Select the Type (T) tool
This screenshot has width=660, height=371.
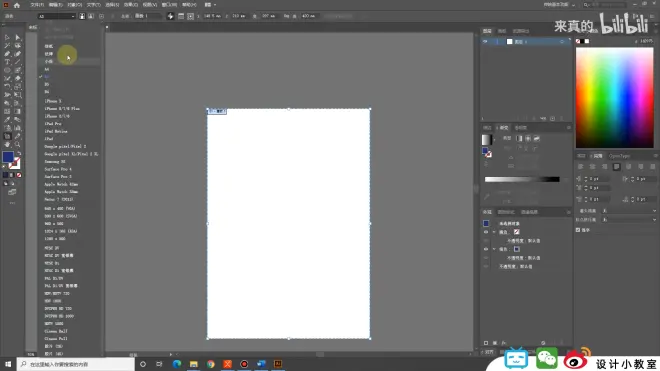tap(7, 62)
